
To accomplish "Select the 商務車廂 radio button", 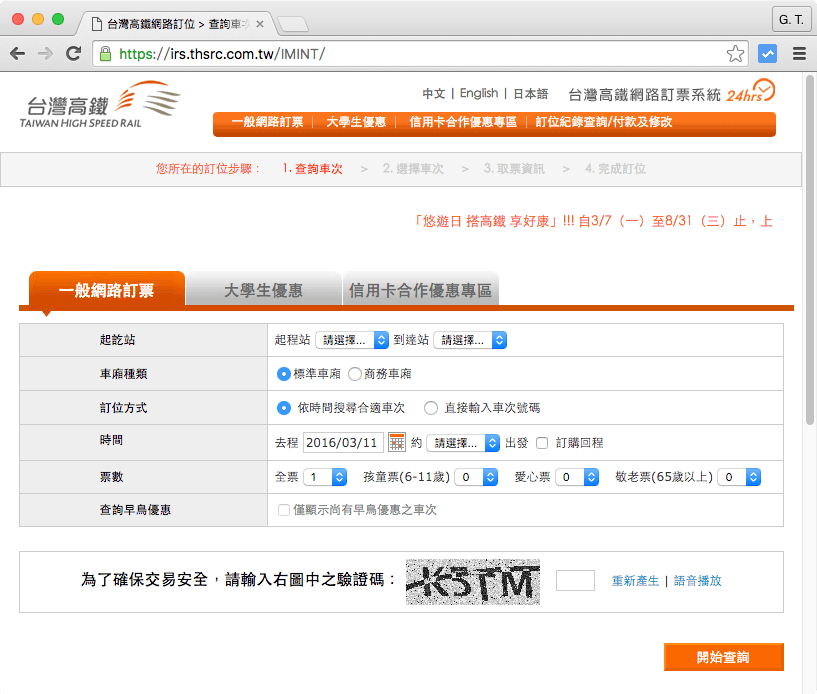I will click(x=355, y=374).
